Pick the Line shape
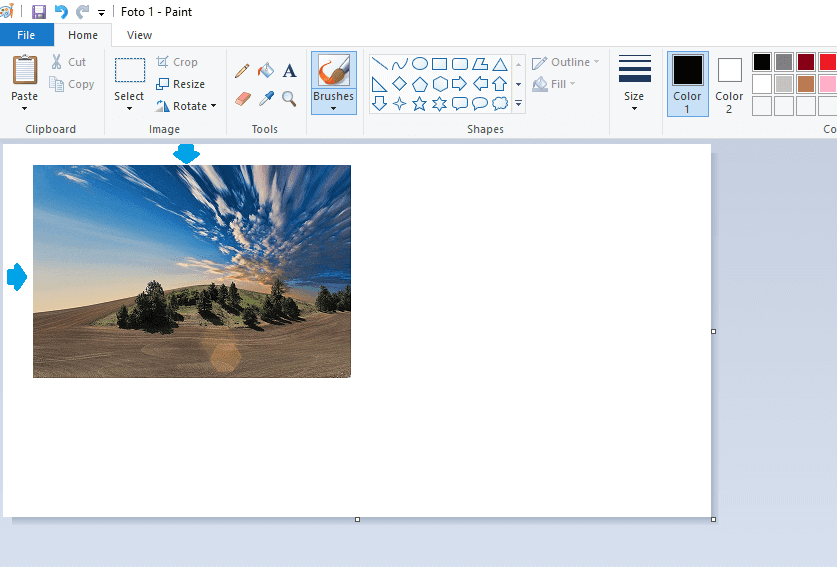 [380, 64]
